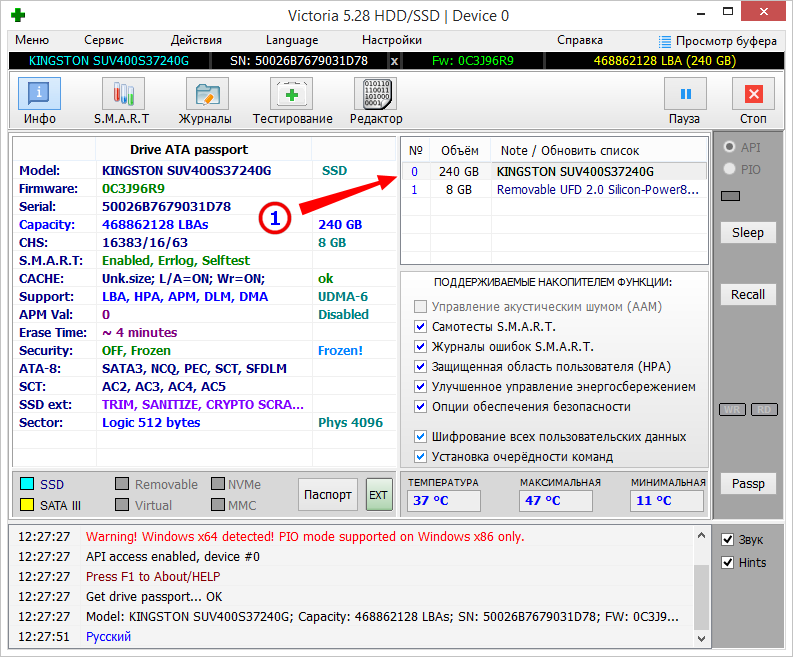
Task: Open the Справка help menu
Action: click(580, 40)
